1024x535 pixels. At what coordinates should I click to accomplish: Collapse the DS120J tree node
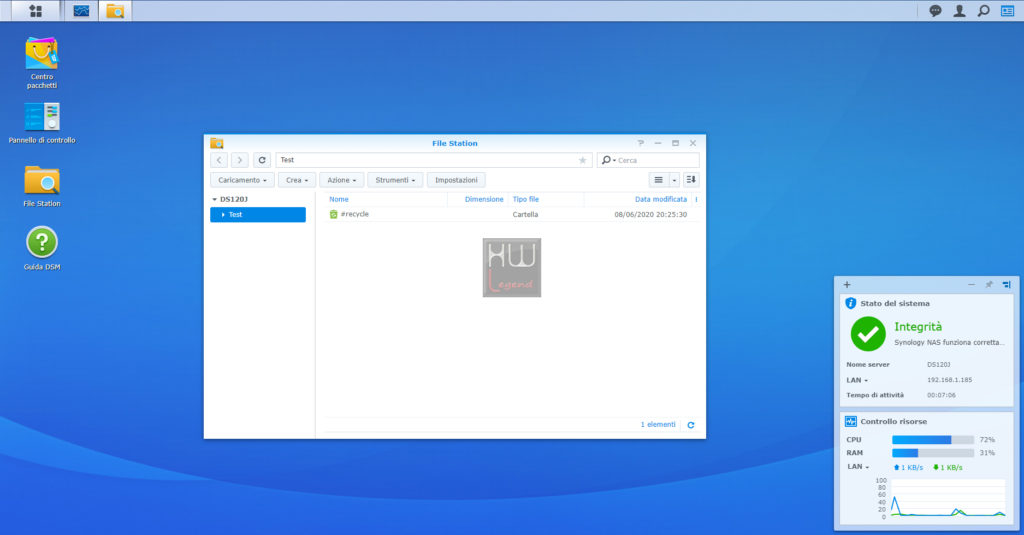coord(214,199)
